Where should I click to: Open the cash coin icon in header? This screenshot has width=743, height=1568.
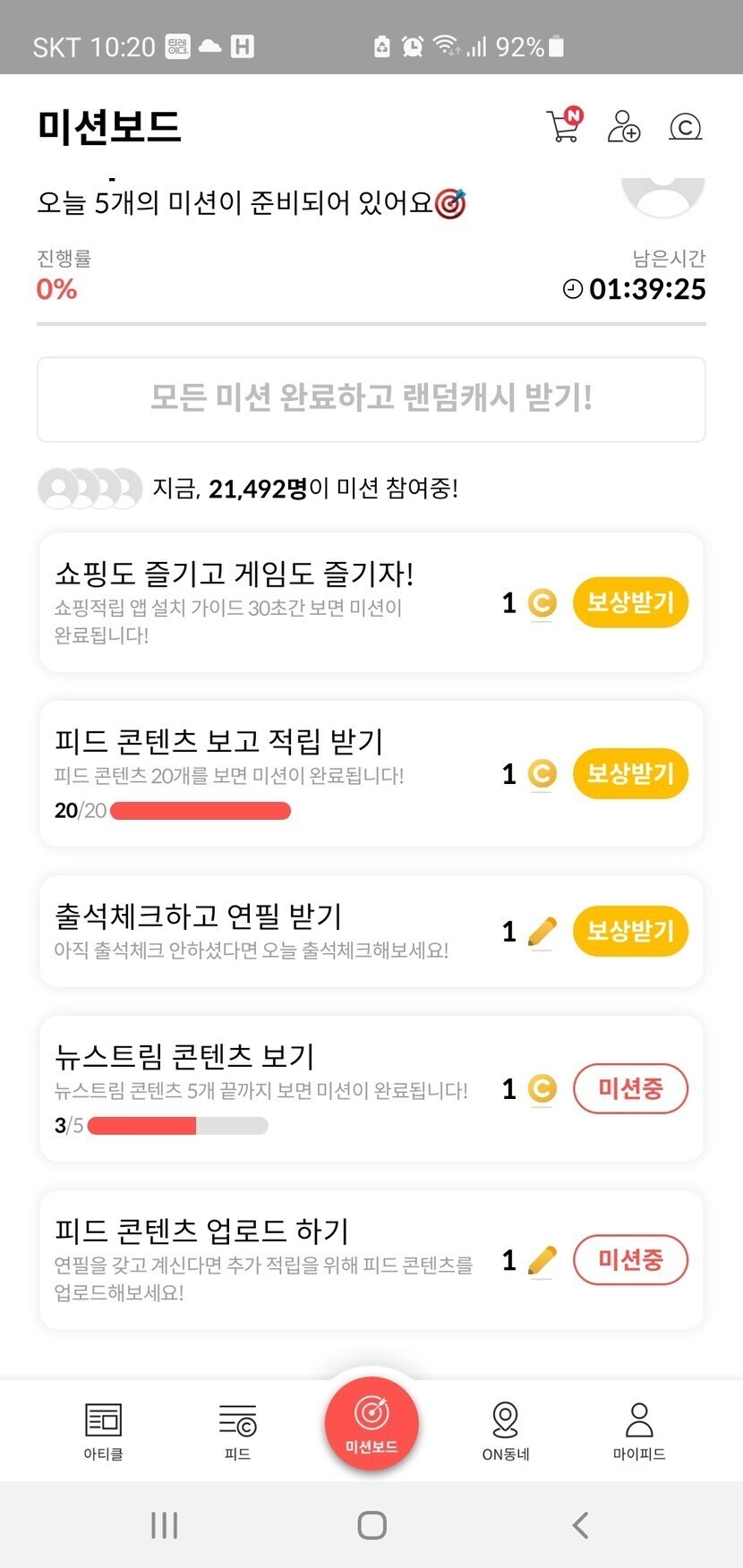click(685, 127)
